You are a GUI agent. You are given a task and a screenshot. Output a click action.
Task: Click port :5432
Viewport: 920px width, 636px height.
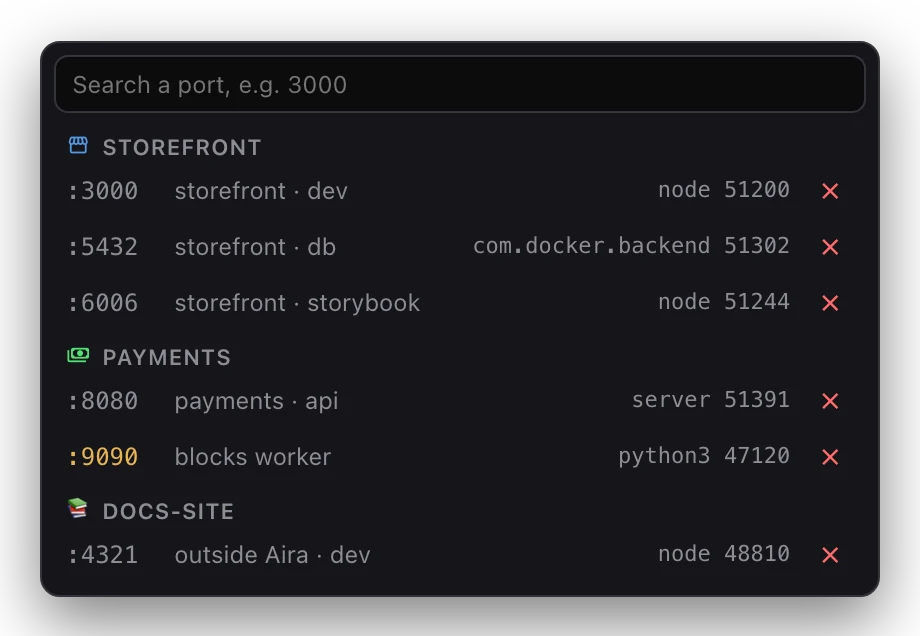103,247
